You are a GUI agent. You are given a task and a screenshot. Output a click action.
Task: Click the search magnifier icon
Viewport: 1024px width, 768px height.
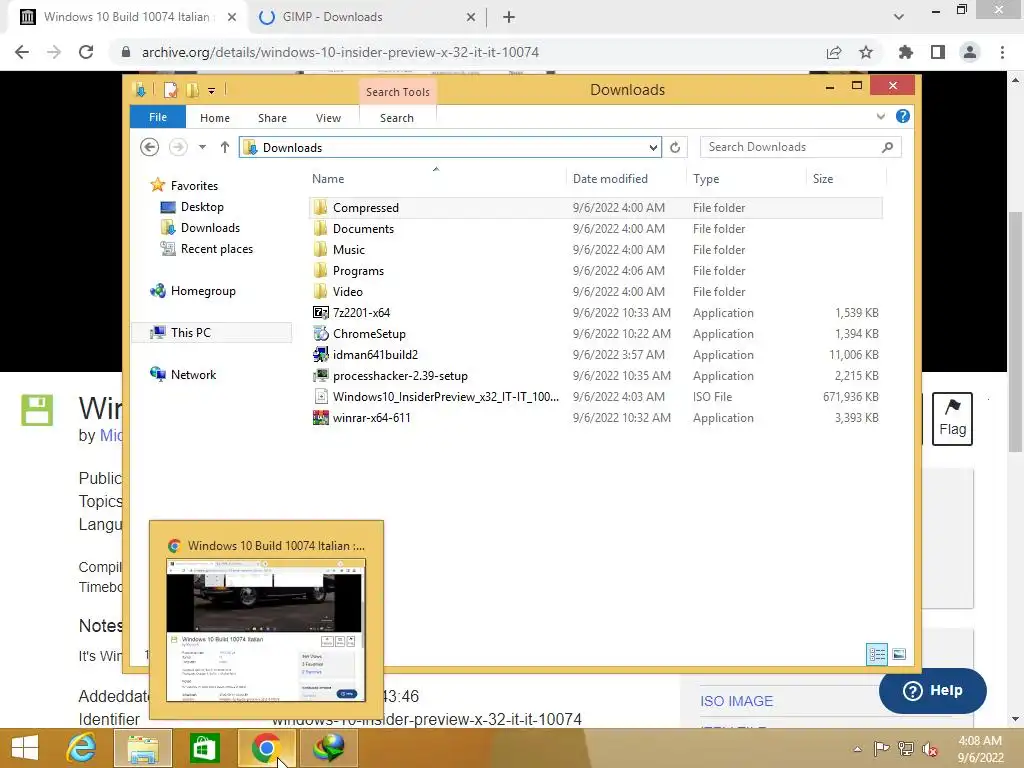[x=888, y=148]
